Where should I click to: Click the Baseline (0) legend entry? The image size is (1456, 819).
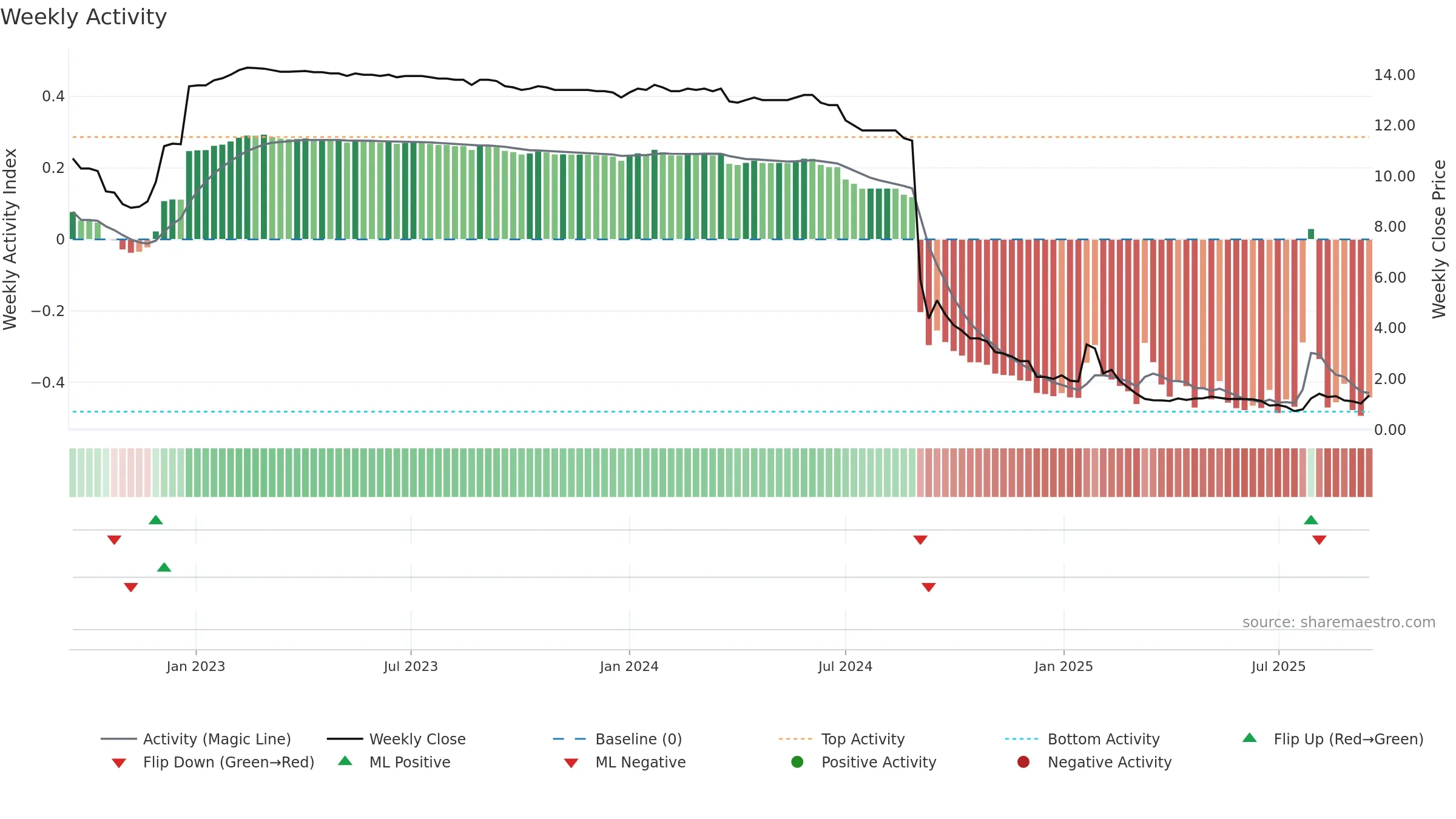618,739
